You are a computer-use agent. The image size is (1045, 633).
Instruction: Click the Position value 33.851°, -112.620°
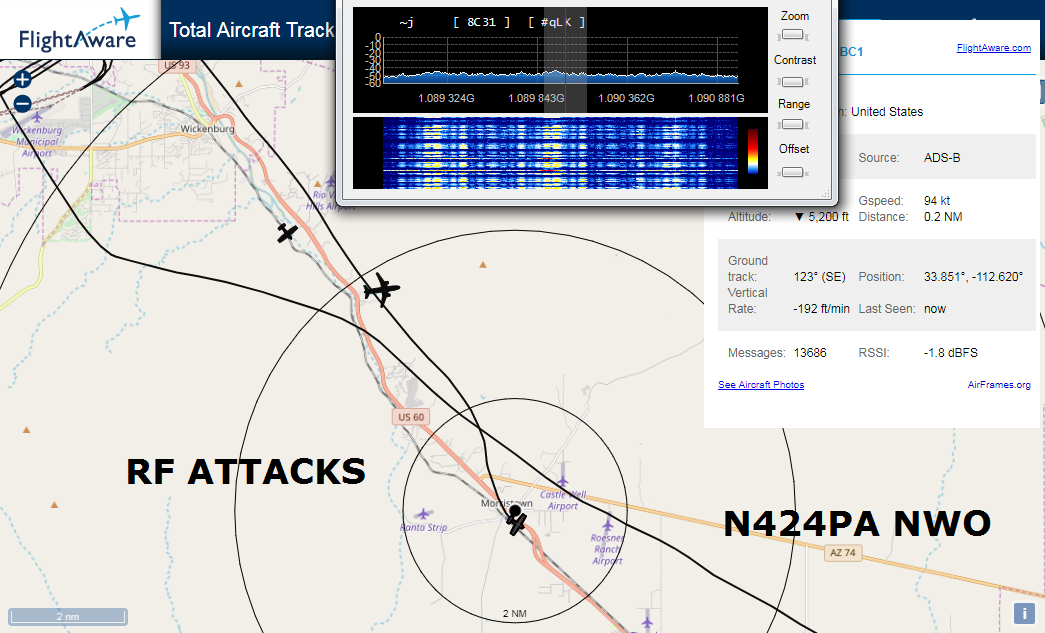coord(973,277)
